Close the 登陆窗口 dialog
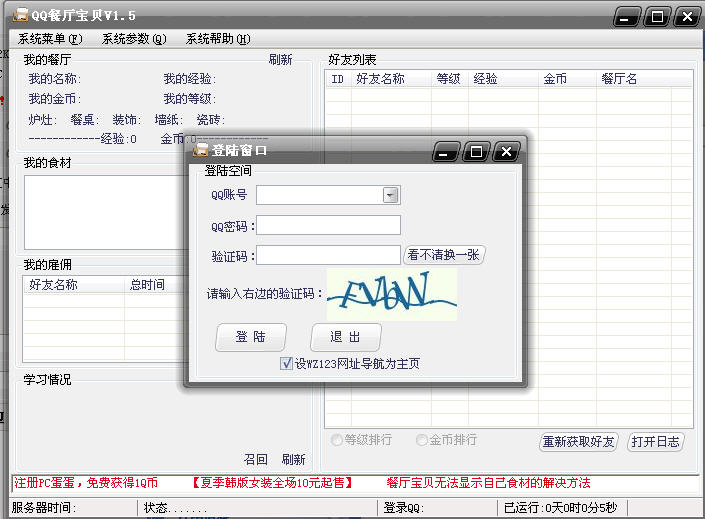 [507, 152]
